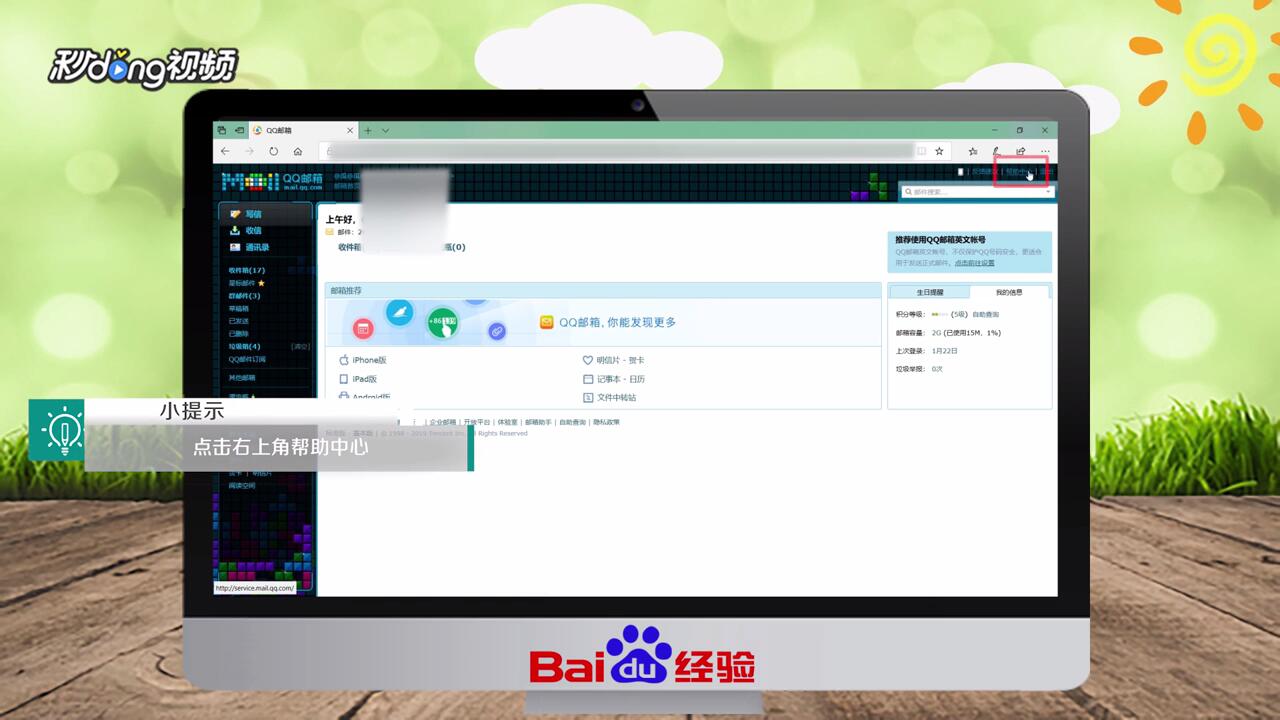Expand the tab preview chevron
This screenshot has width=1280, height=720.
point(385,130)
